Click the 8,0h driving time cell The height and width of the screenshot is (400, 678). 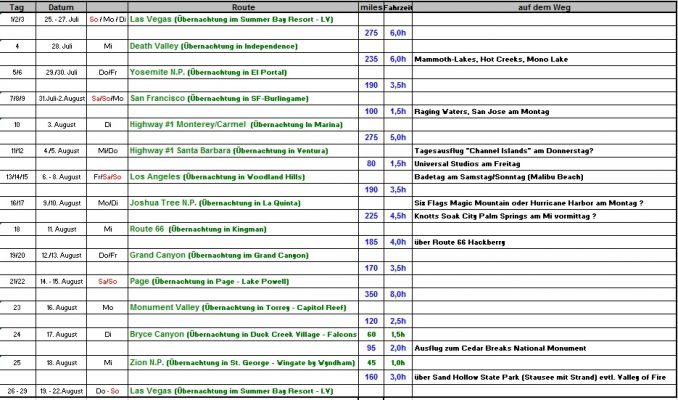(x=395, y=294)
